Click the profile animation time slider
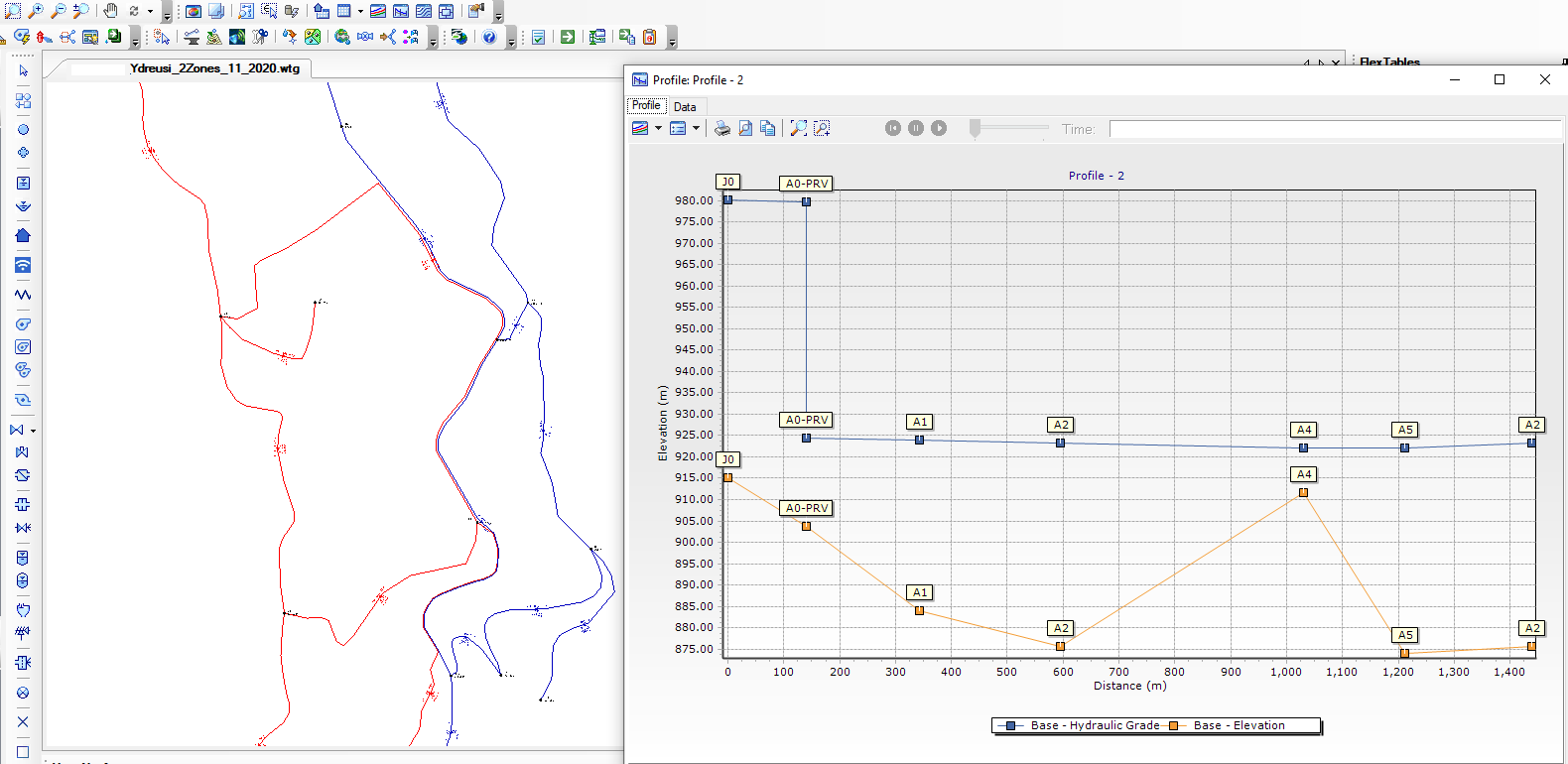 (976, 128)
